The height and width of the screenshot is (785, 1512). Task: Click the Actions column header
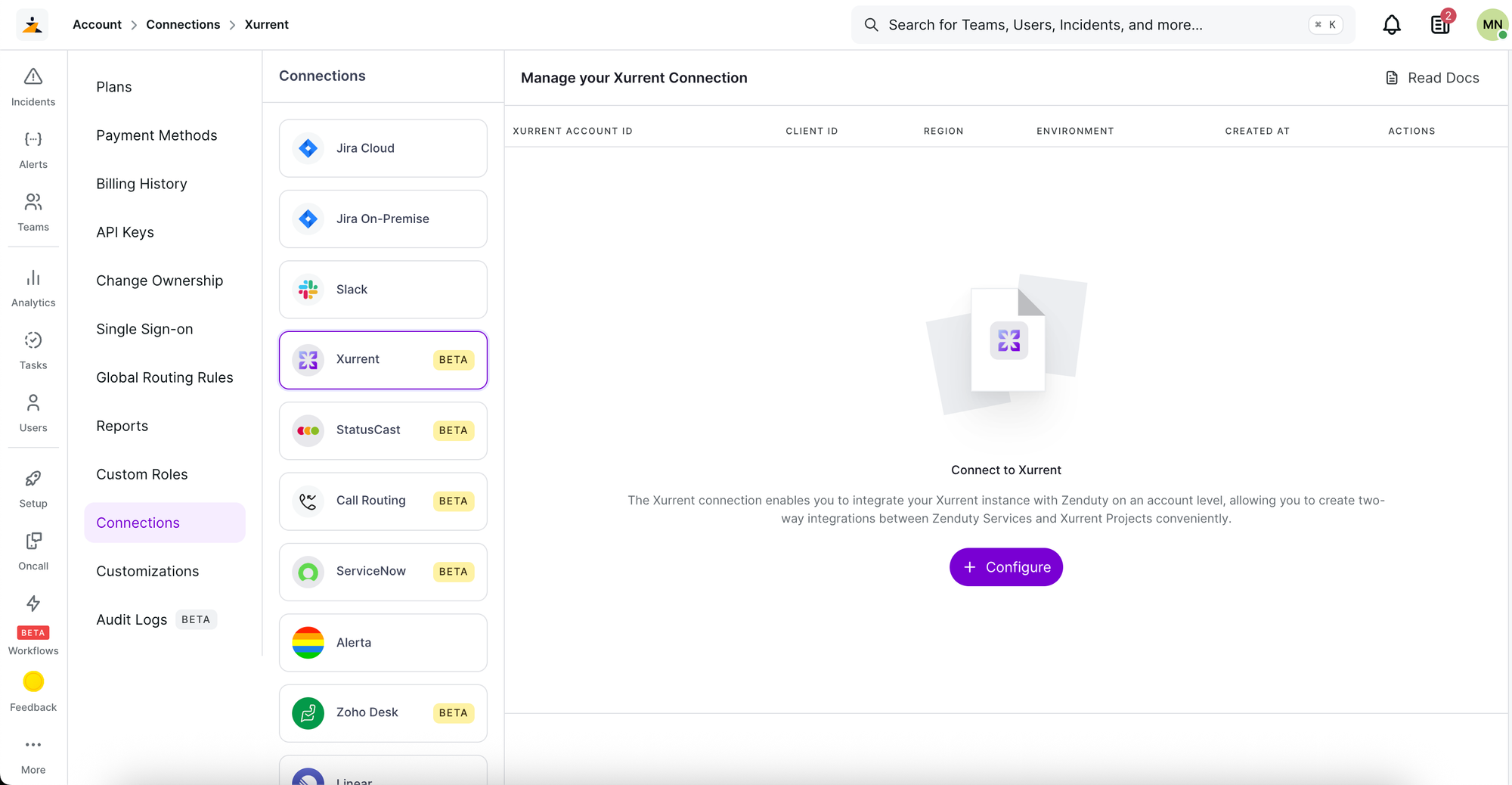[x=1411, y=131]
